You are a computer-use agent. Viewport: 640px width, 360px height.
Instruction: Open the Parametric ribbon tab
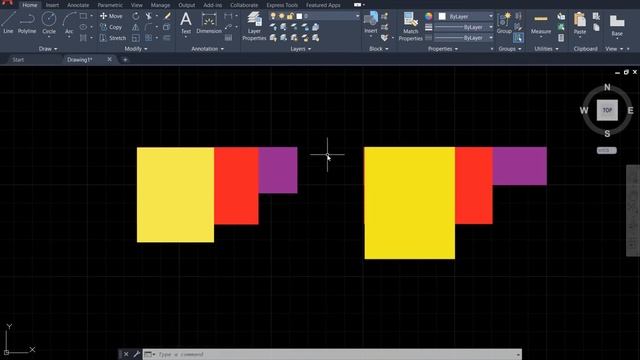point(110,5)
